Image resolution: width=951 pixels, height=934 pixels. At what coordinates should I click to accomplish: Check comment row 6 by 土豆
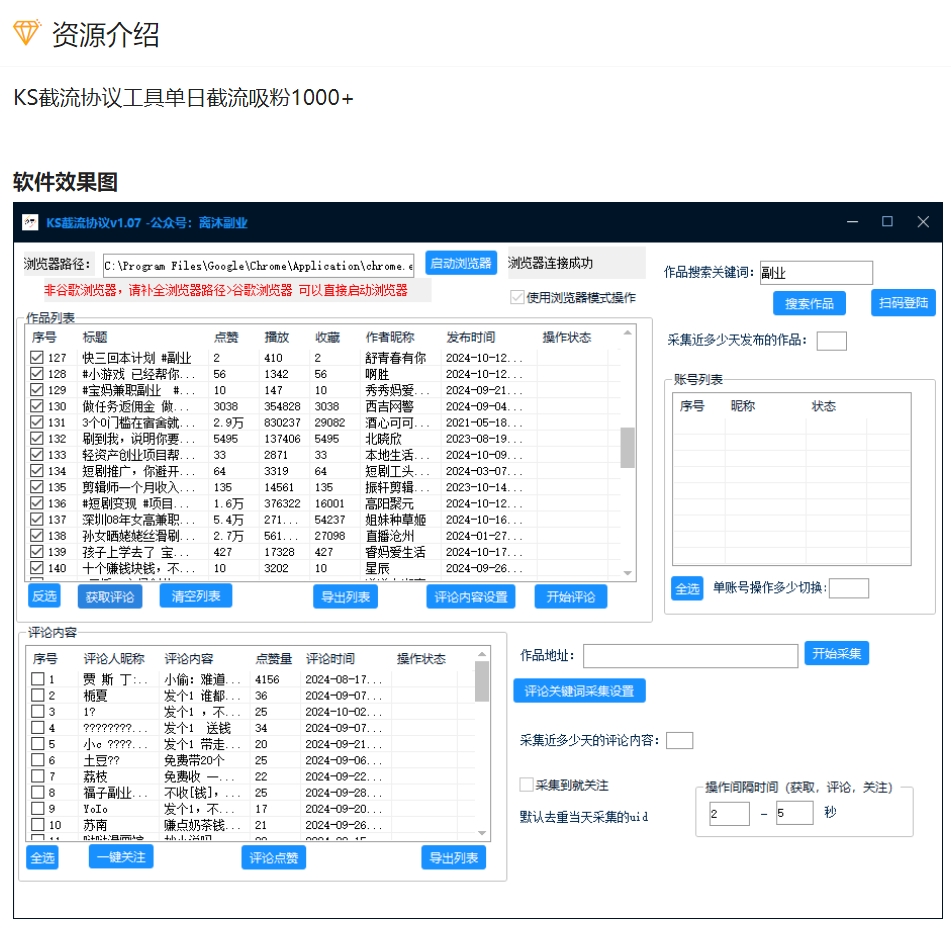38,760
